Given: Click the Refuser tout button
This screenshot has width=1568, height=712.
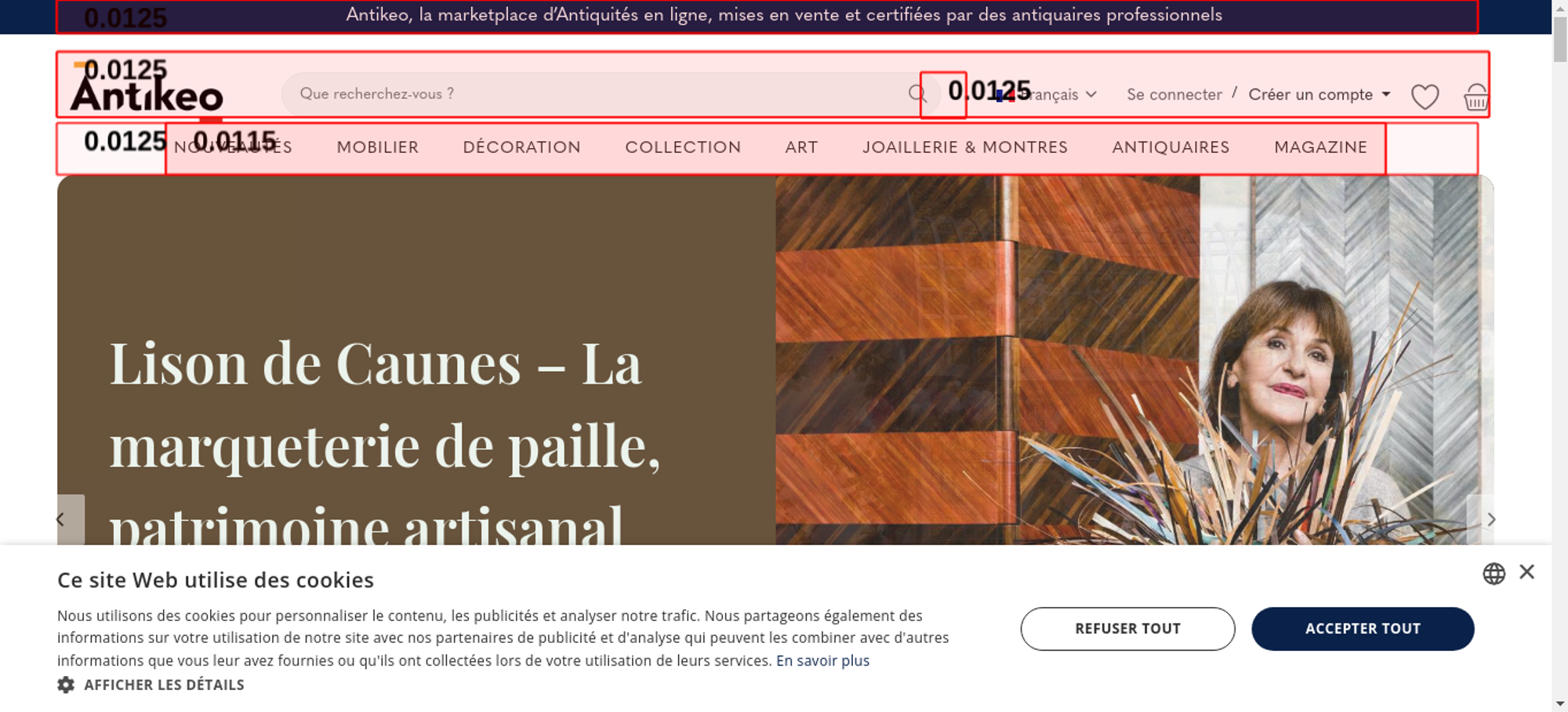Looking at the screenshot, I should 1127,629.
